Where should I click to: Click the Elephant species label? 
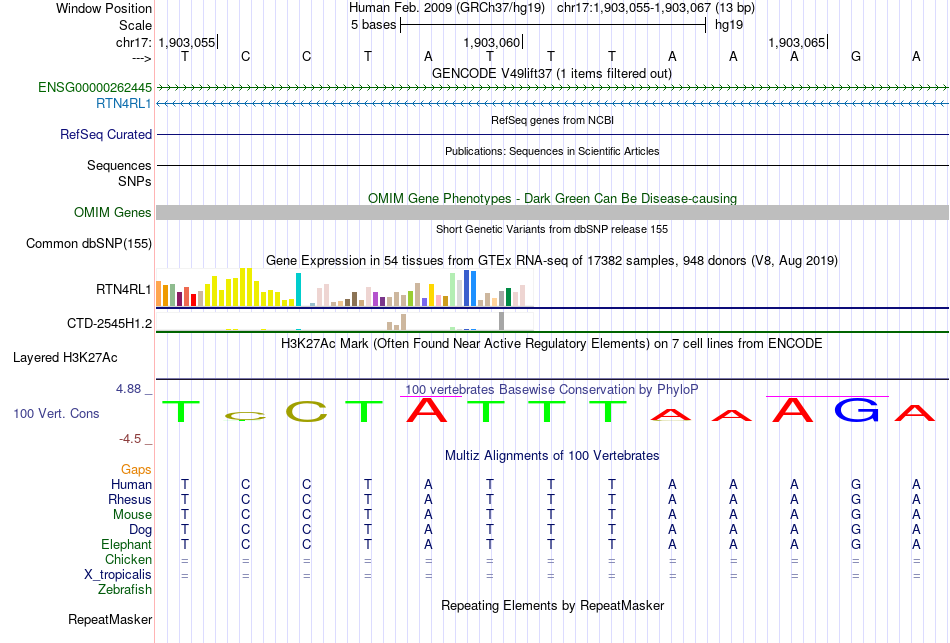(126, 545)
